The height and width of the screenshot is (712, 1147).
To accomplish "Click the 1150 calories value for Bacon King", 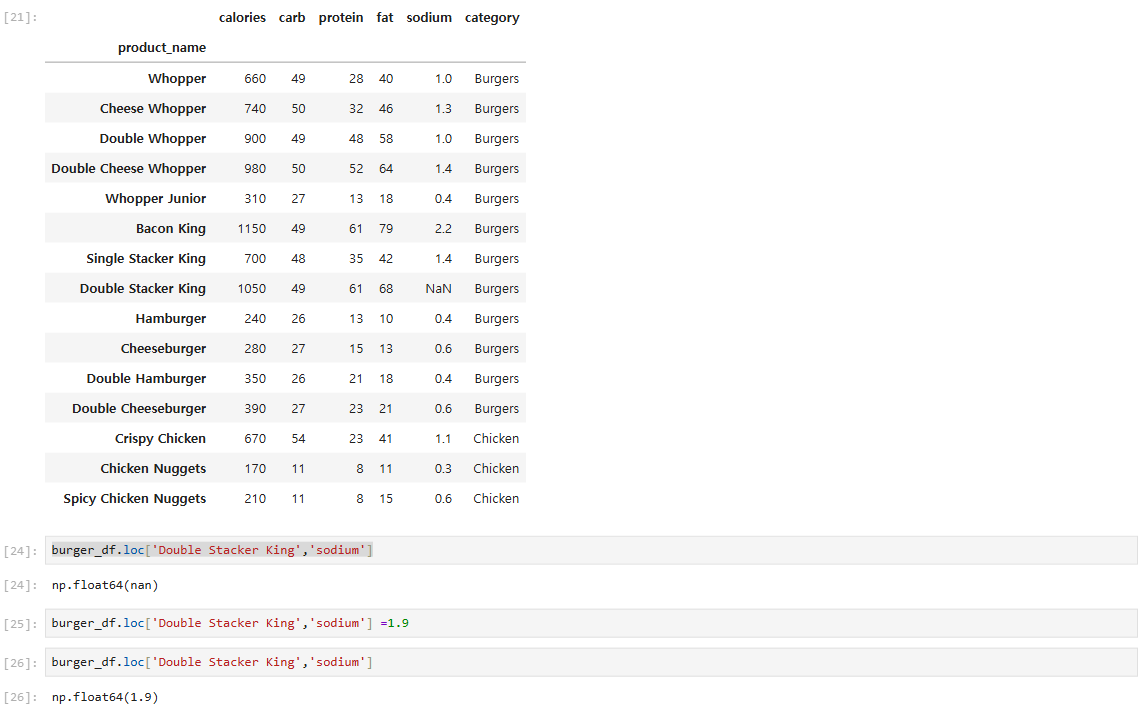I will pos(252,228).
